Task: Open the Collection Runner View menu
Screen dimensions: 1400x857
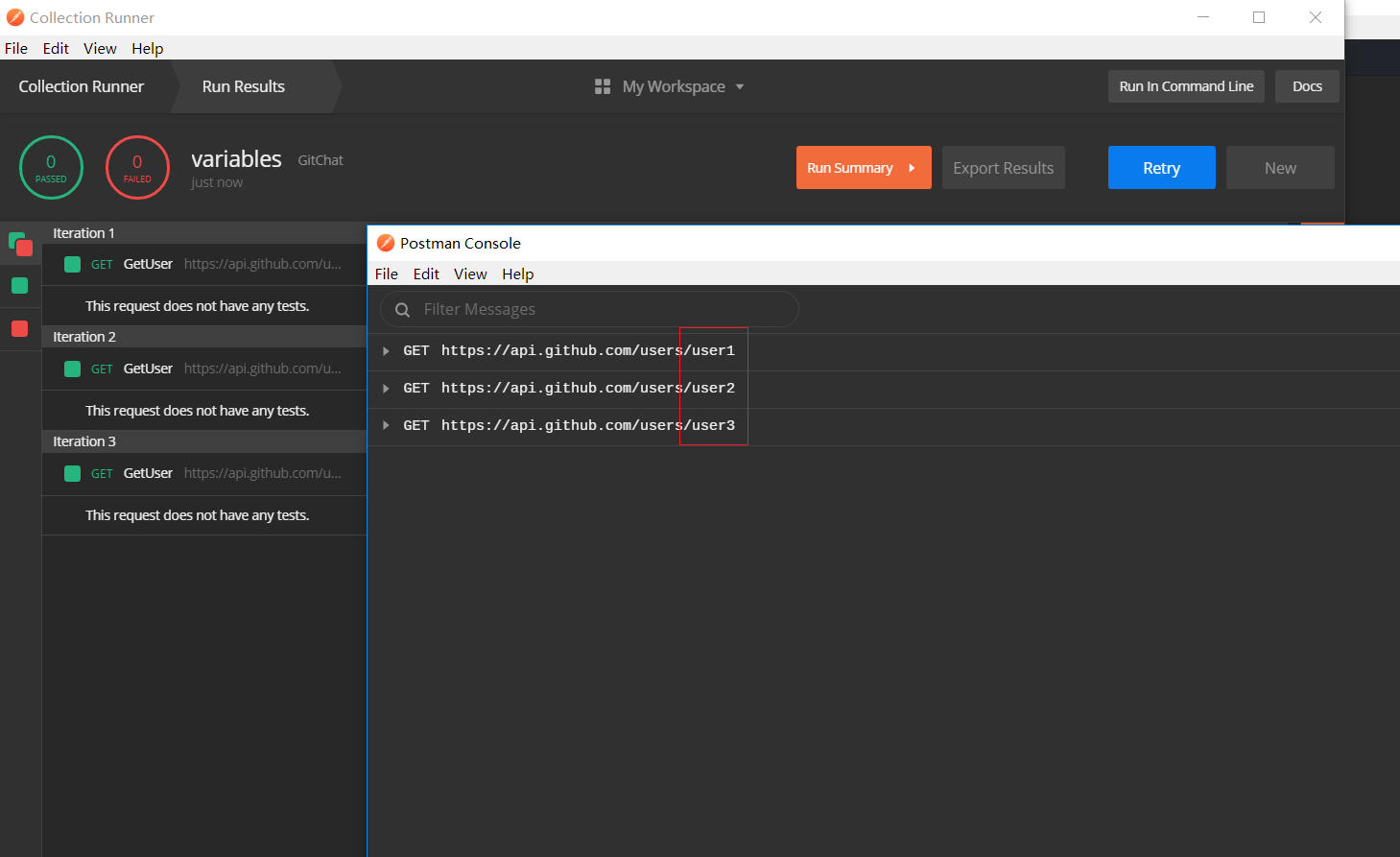Action: pos(100,48)
